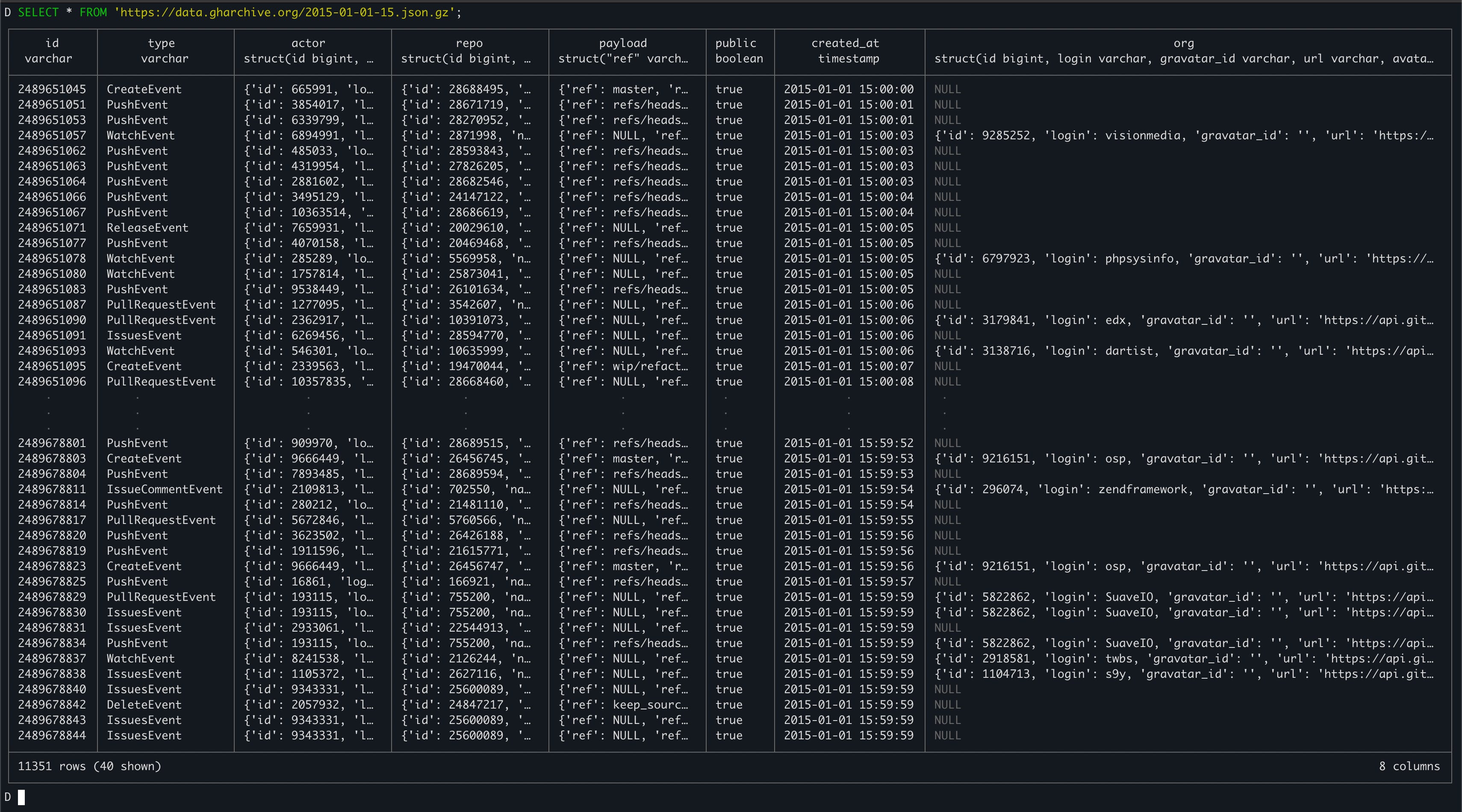This screenshot has height=812, width=1462.
Task: Click the org struct column header
Action: [1183, 50]
